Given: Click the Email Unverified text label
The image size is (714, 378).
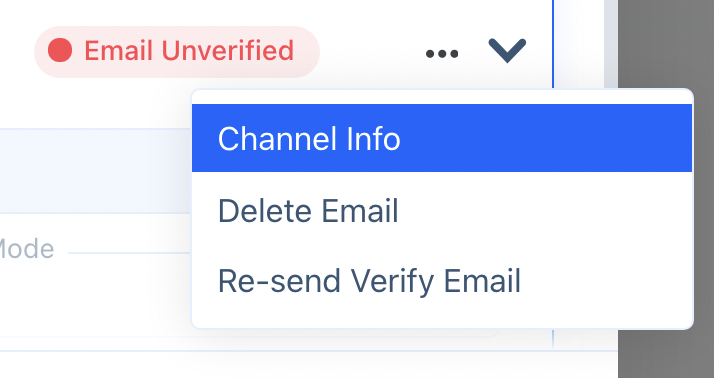Looking at the screenshot, I should coord(189,51).
